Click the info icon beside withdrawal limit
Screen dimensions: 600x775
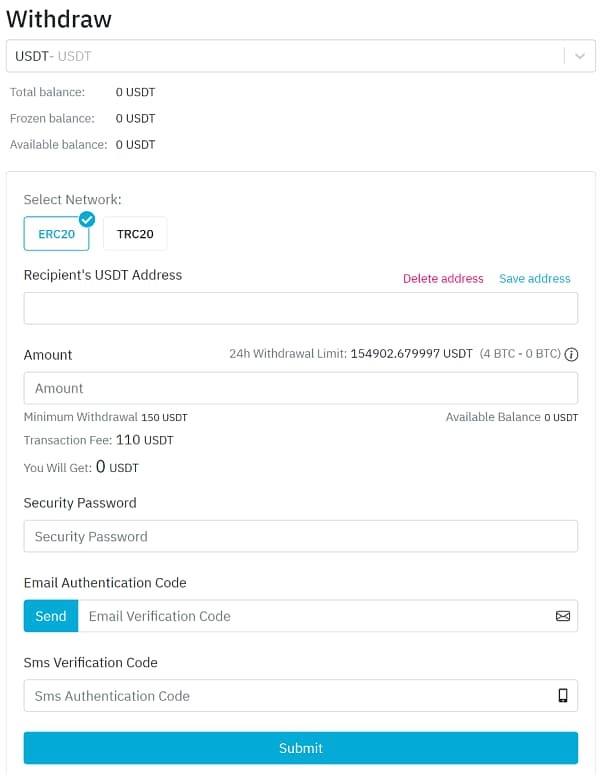point(571,354)
